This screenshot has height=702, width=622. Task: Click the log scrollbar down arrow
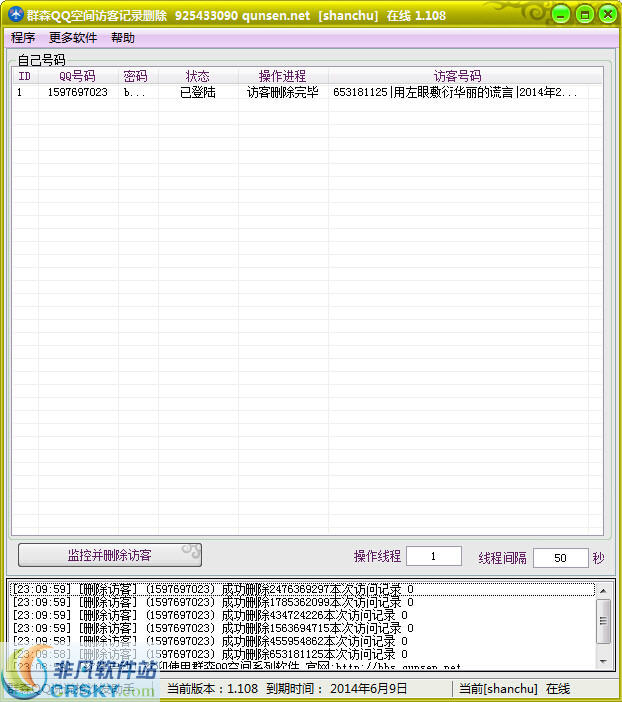coord(604,661)
